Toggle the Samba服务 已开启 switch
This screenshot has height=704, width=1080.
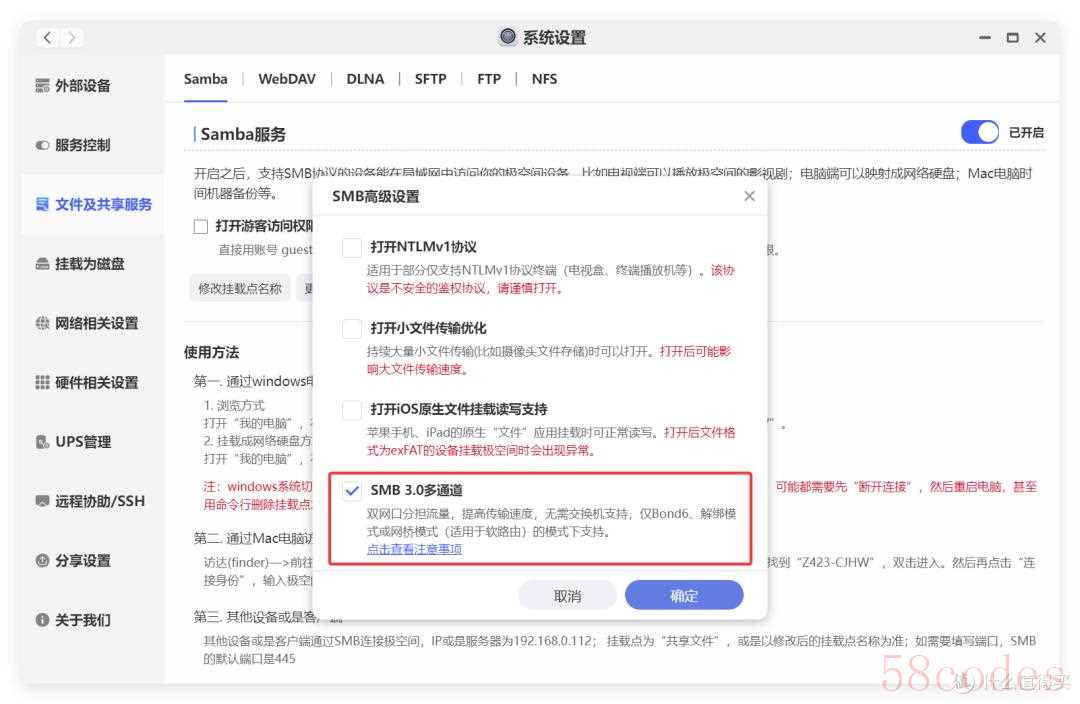pyautogui.click(x=979, y=132)
